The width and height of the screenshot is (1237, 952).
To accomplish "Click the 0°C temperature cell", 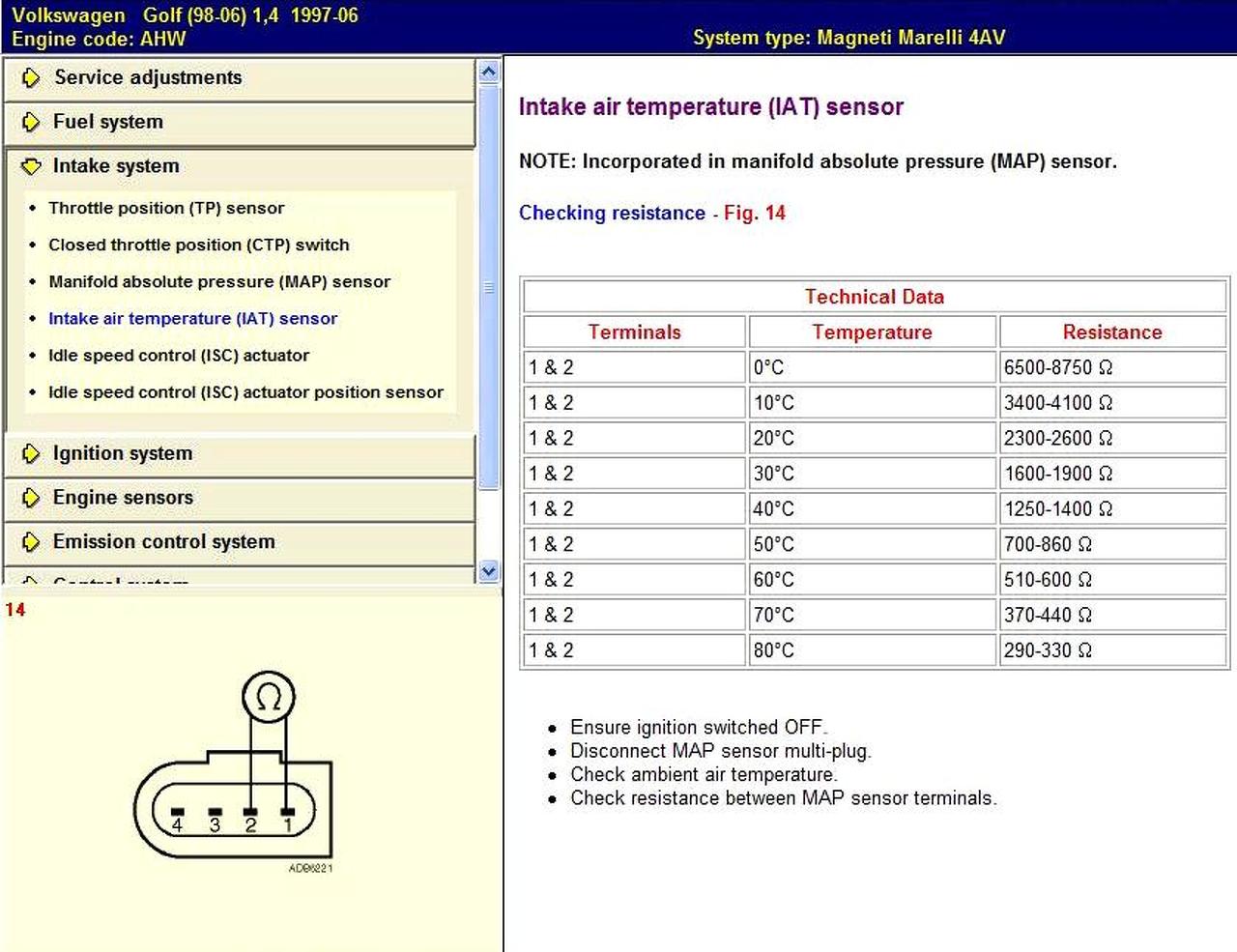I will point(873,367).
